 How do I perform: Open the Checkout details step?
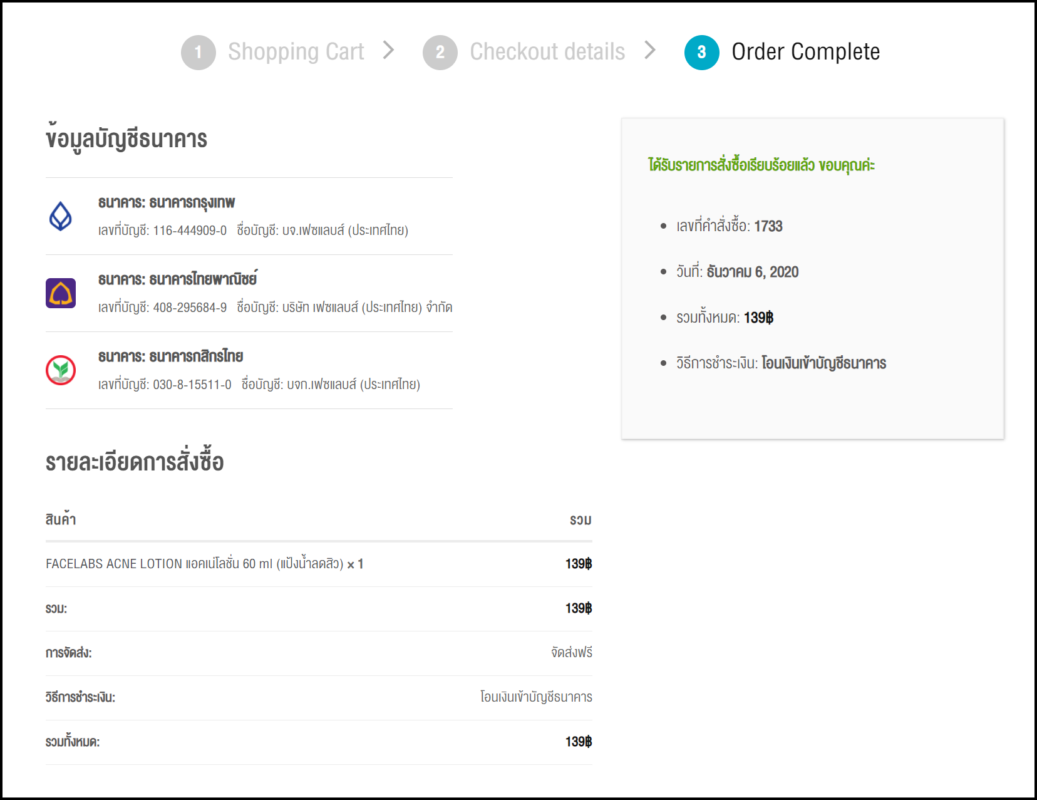pyautogui.click(x=547, y=52)
